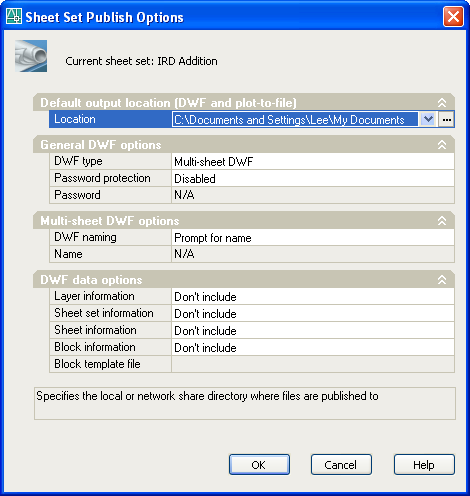Collapse the Default output location section
Screen dimensions: 470x496
click(x=442, y=103)
